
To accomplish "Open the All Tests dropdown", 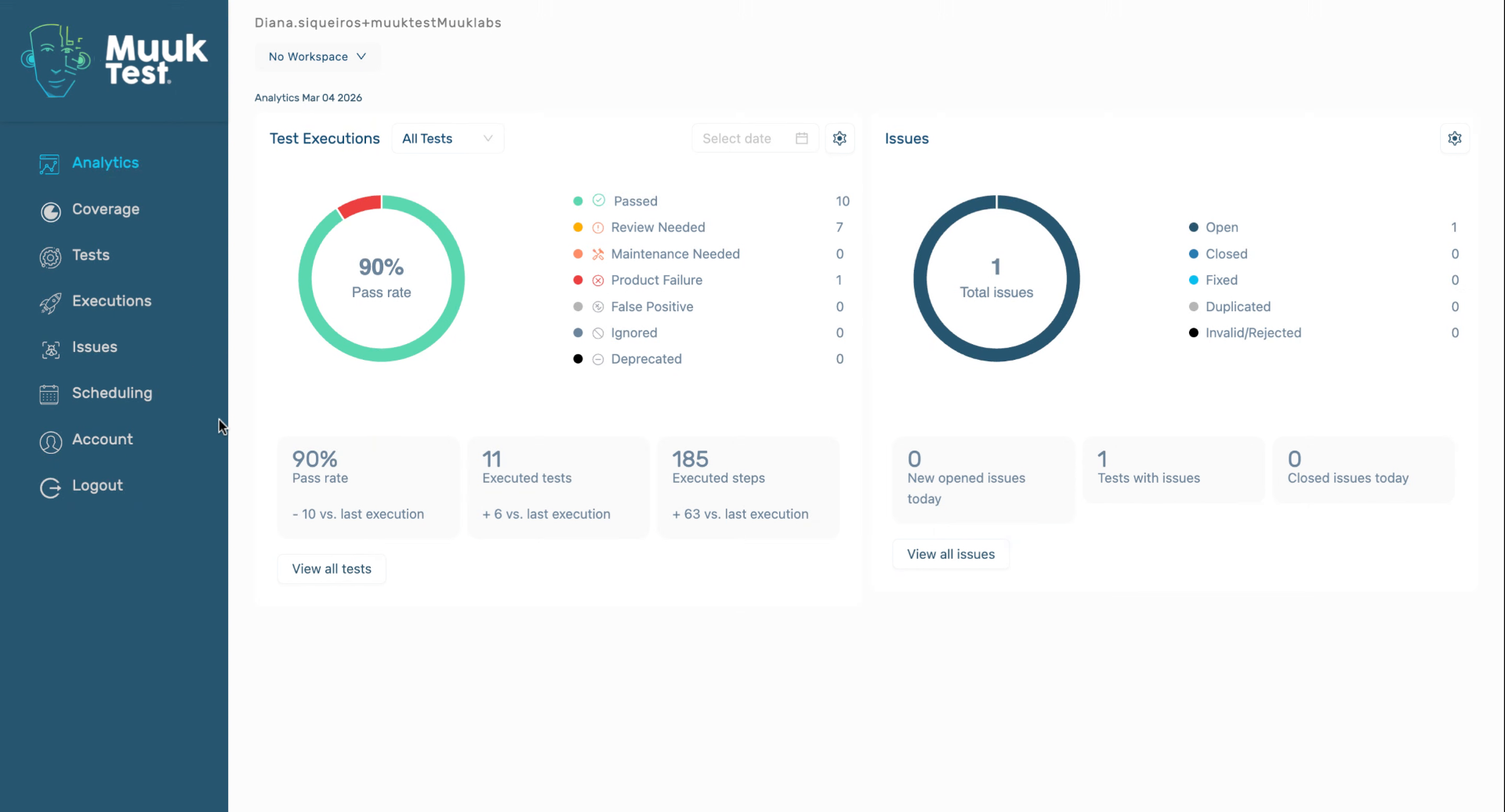I will [447, 138].
